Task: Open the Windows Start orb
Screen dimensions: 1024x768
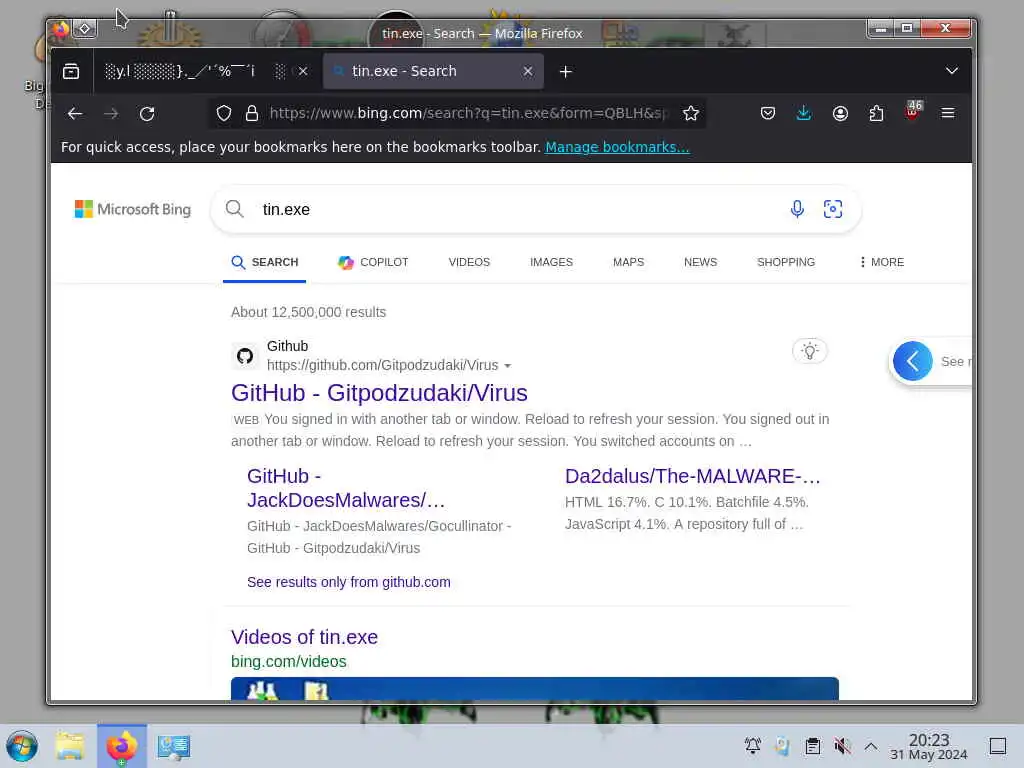Action: (x=22, y=746)
